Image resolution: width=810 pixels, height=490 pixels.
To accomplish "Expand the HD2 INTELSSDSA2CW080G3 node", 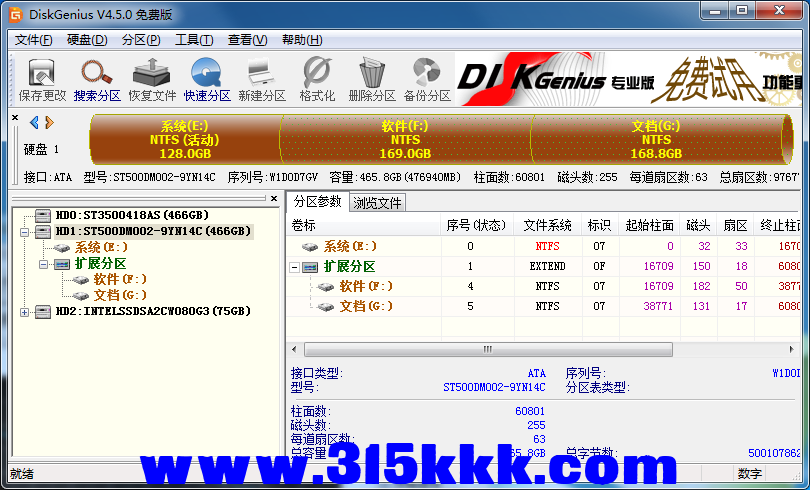I will point(24,312).
